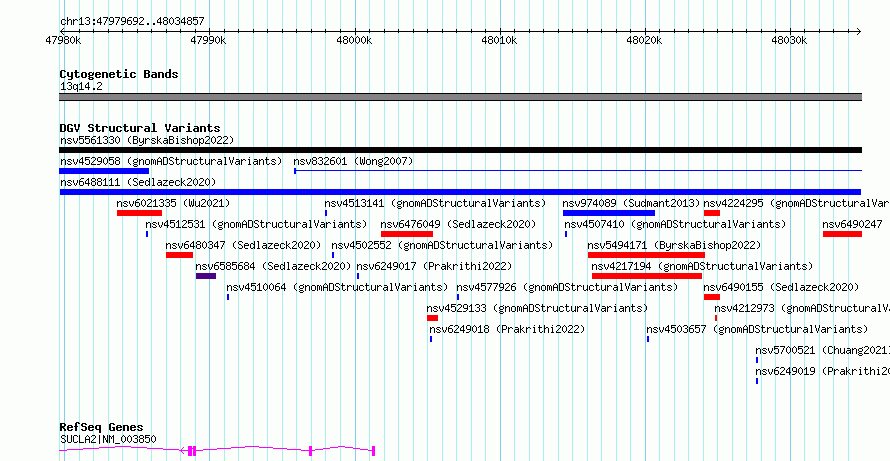Screen dimensions: 890x461
Task: Click the nsv6490155 (Sedlazeck2020) label
Action: [x=782, y=287]
